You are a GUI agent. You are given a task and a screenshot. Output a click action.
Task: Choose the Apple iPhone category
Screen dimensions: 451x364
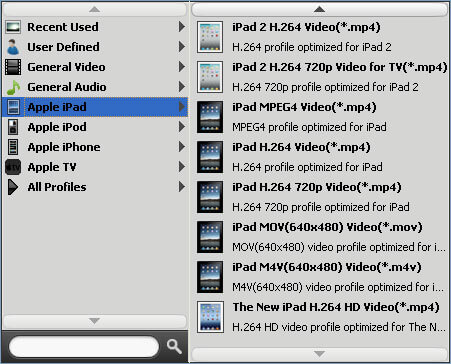(x=95, y=147)
